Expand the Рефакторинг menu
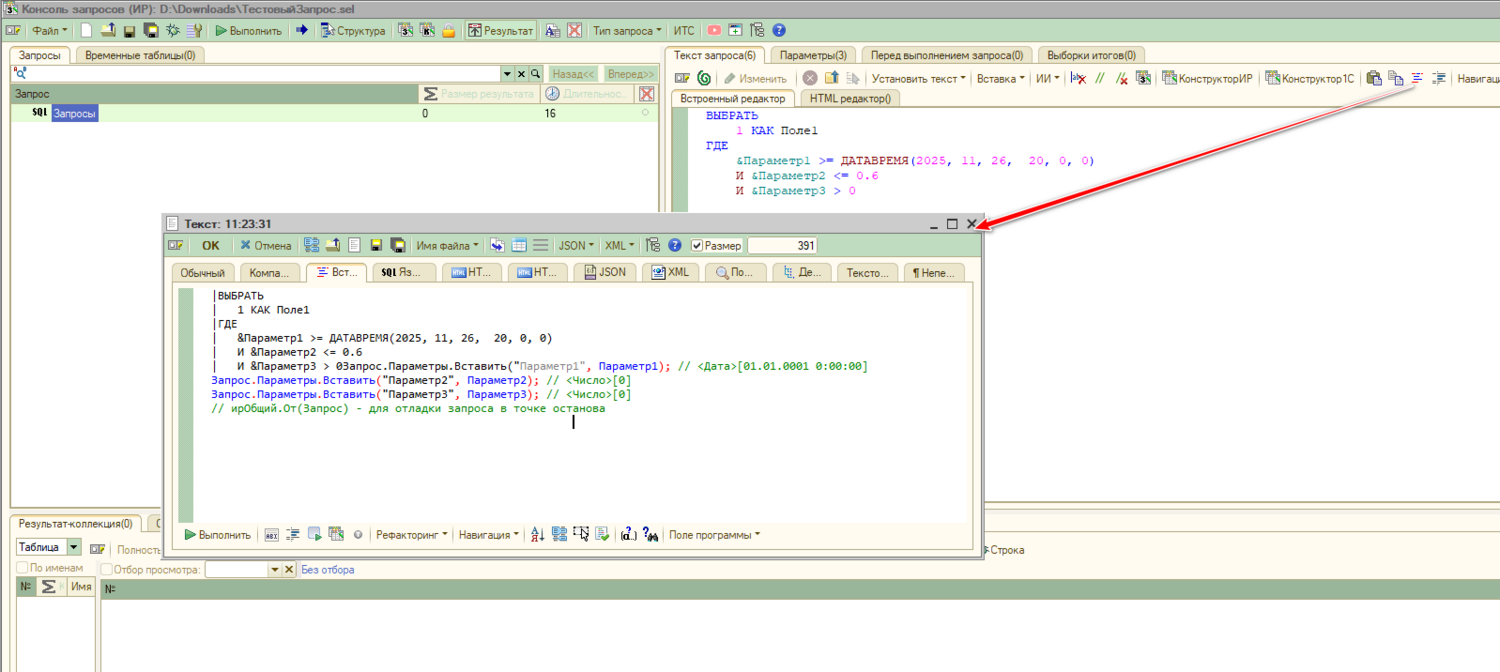 coord(411,535)
